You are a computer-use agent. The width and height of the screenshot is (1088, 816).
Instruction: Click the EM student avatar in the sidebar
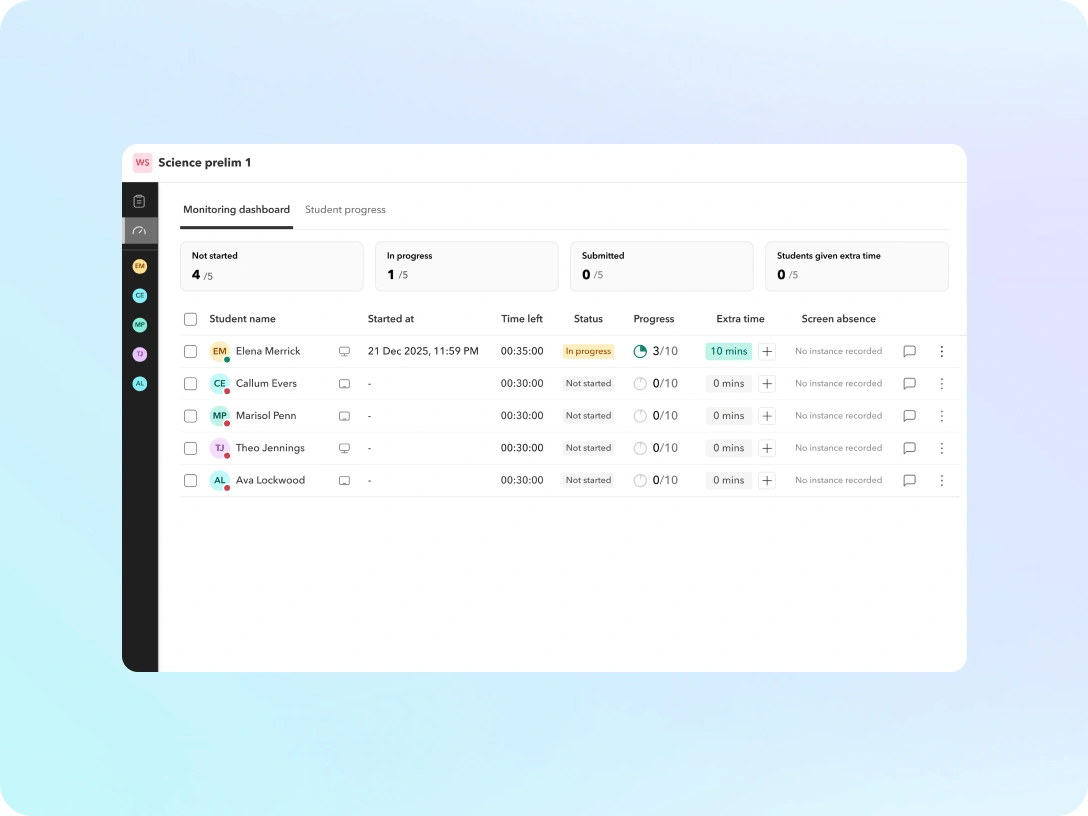coord(139,266)
